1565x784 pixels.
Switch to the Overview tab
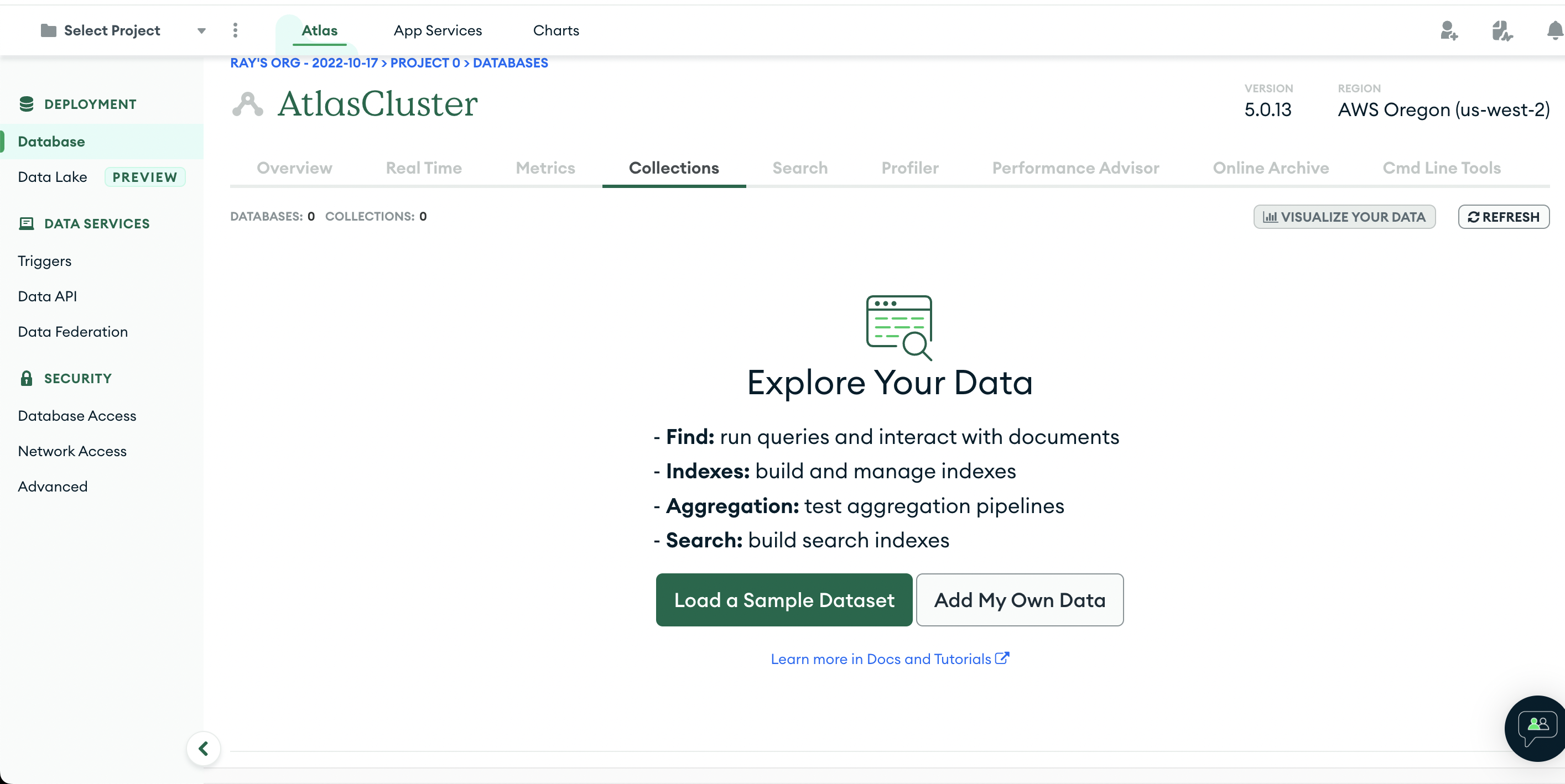(295, 168)
